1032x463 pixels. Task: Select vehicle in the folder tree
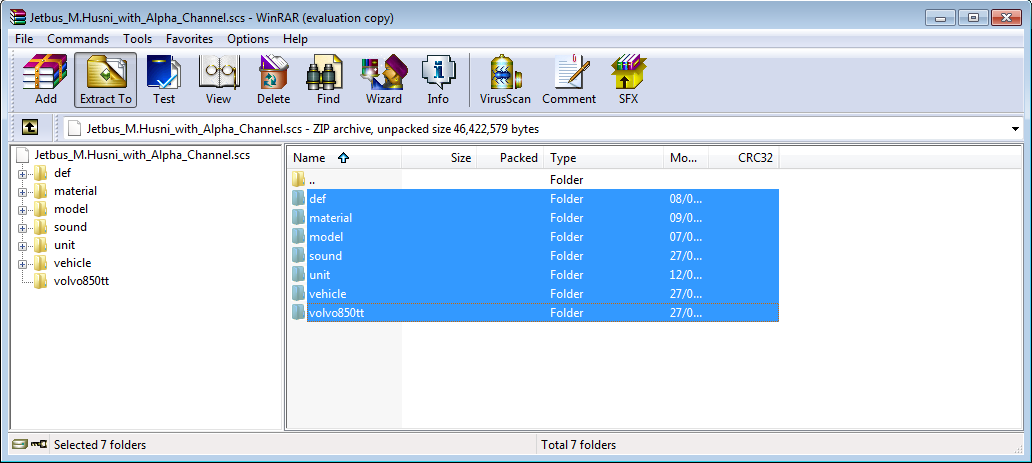coord(72,263)
